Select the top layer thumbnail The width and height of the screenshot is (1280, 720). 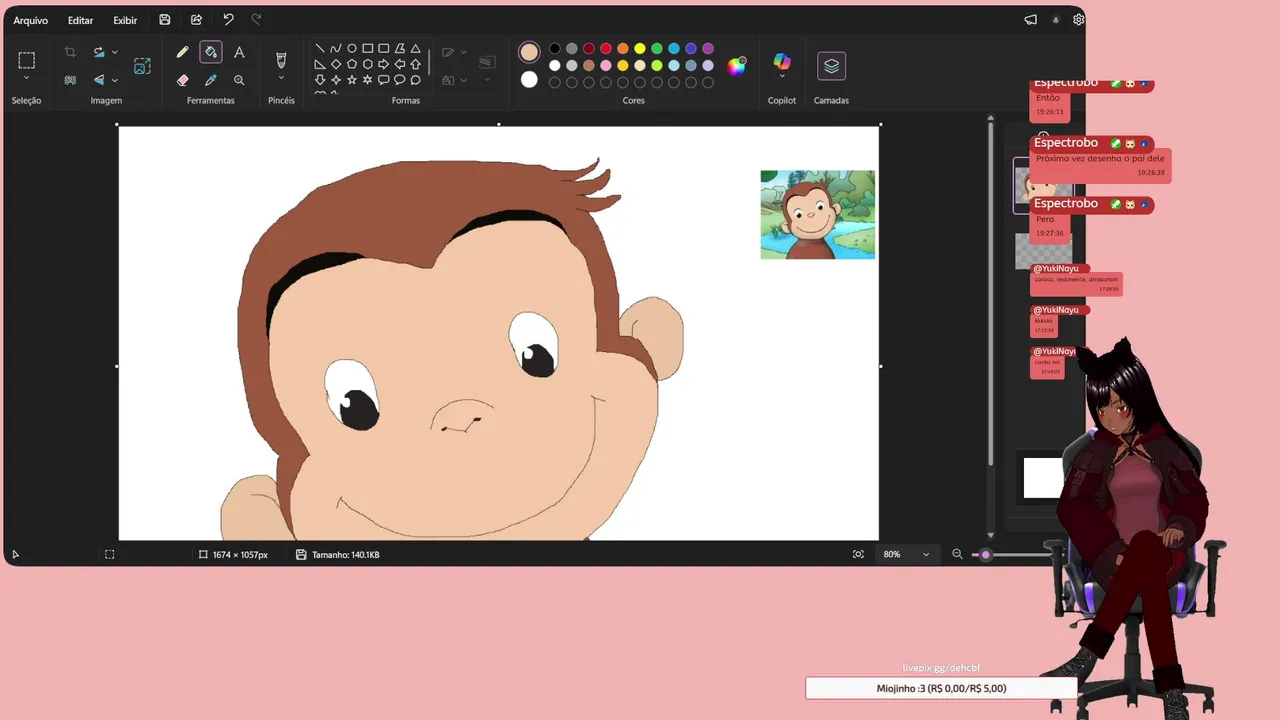(1043, 185)
